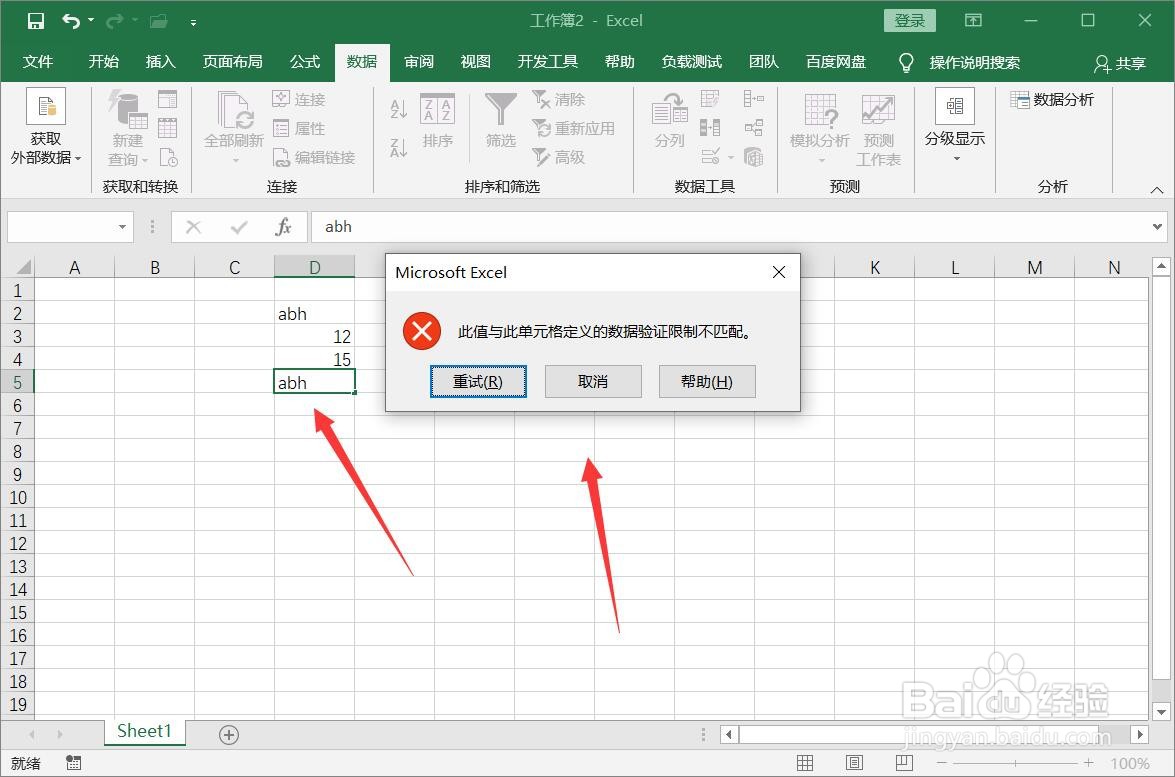Click the Sort A to Z icon
This screenshot has width=1175, height=777.
point(399,109)
